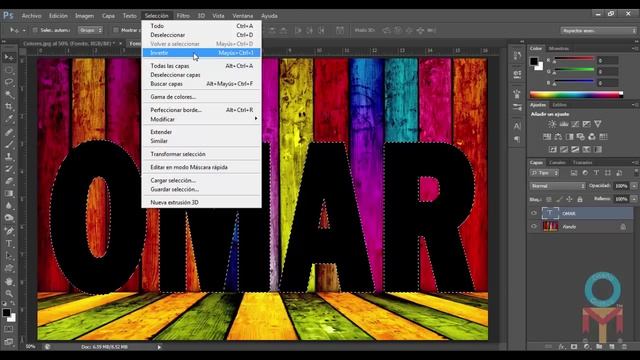Select the Crop tool
640x360 pixels.
click(x=9, y=107)
